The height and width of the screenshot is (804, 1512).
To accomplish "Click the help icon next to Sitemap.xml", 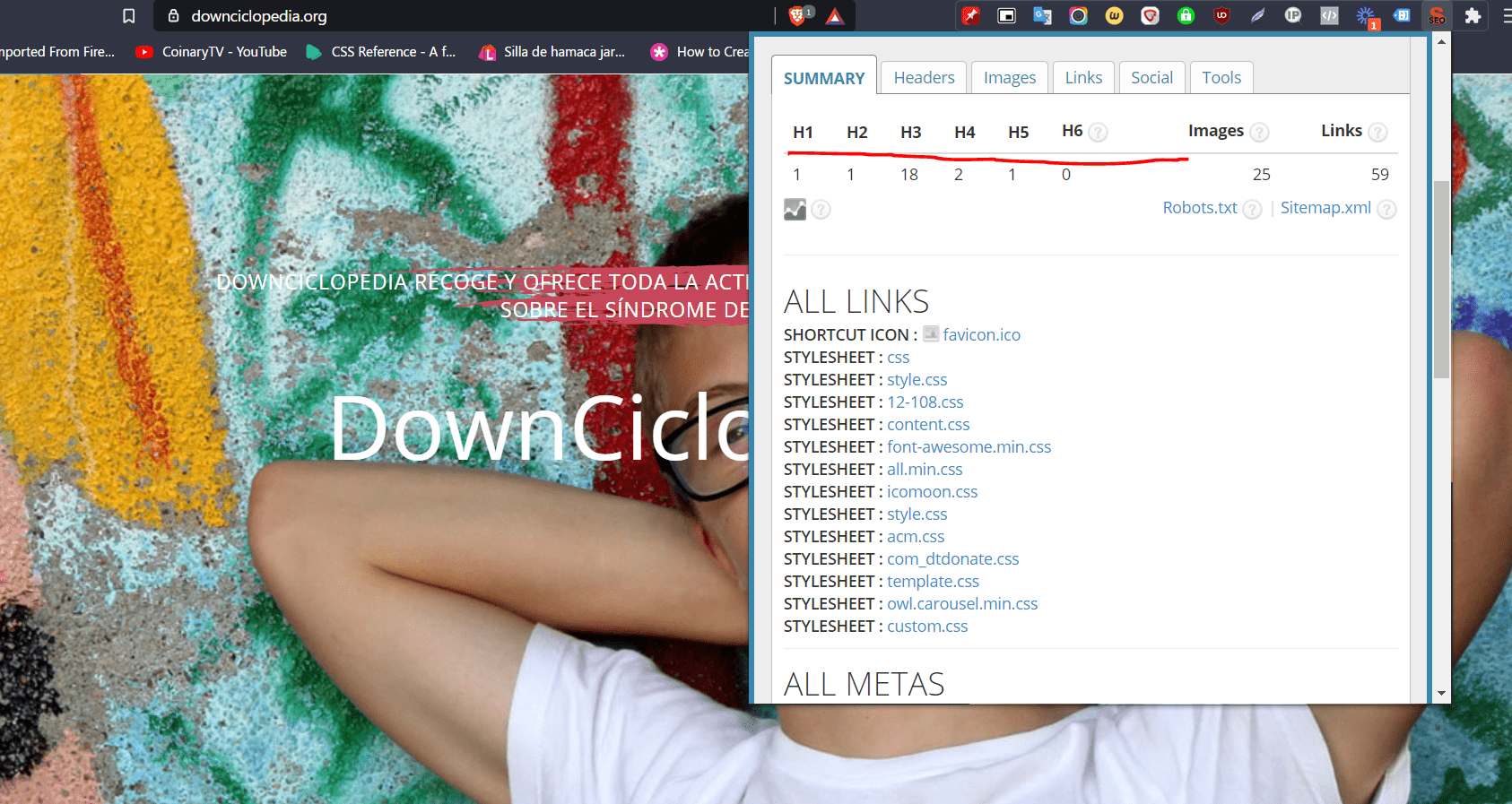I will pos(1386,209).
